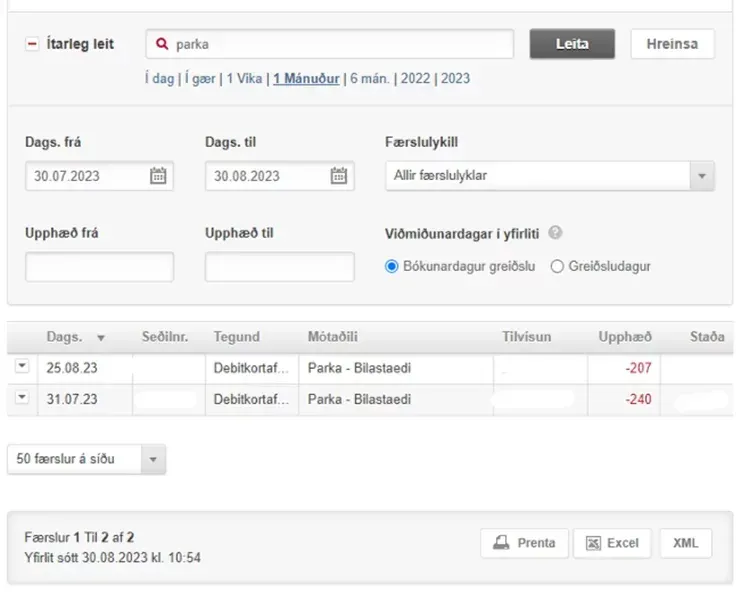Export results with the Excel button
The image size is (741, 593).
(x=612, y=543)
